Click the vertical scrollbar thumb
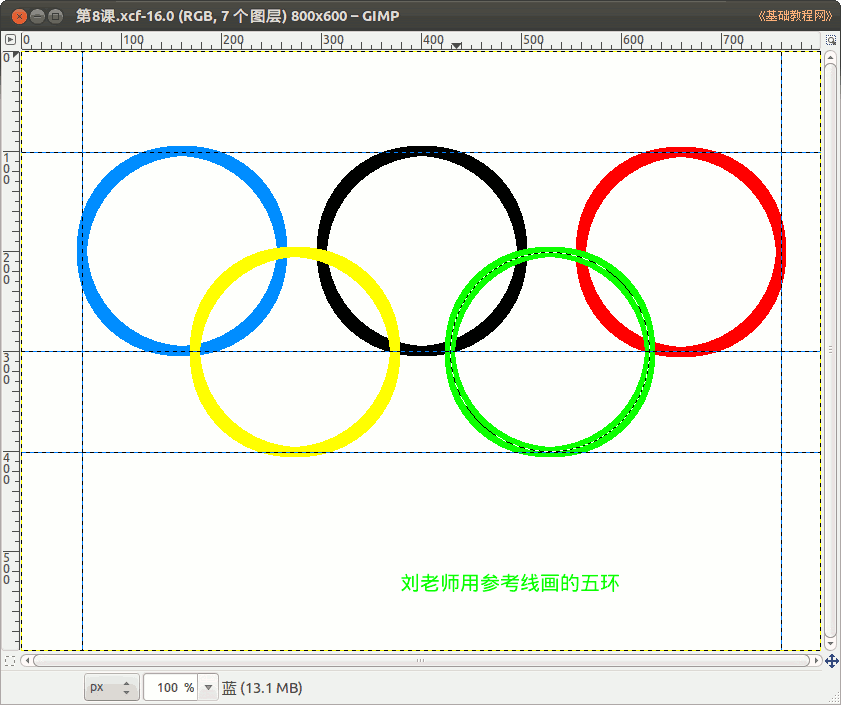This screenshot has width=841, height=705. [x=830, y=350]
